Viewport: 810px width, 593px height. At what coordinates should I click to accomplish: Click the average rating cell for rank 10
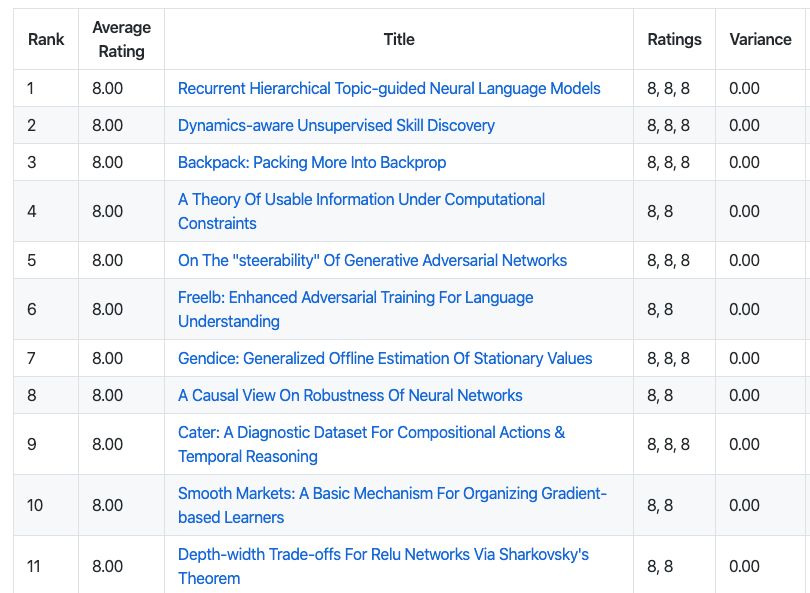tap(108, 505)
